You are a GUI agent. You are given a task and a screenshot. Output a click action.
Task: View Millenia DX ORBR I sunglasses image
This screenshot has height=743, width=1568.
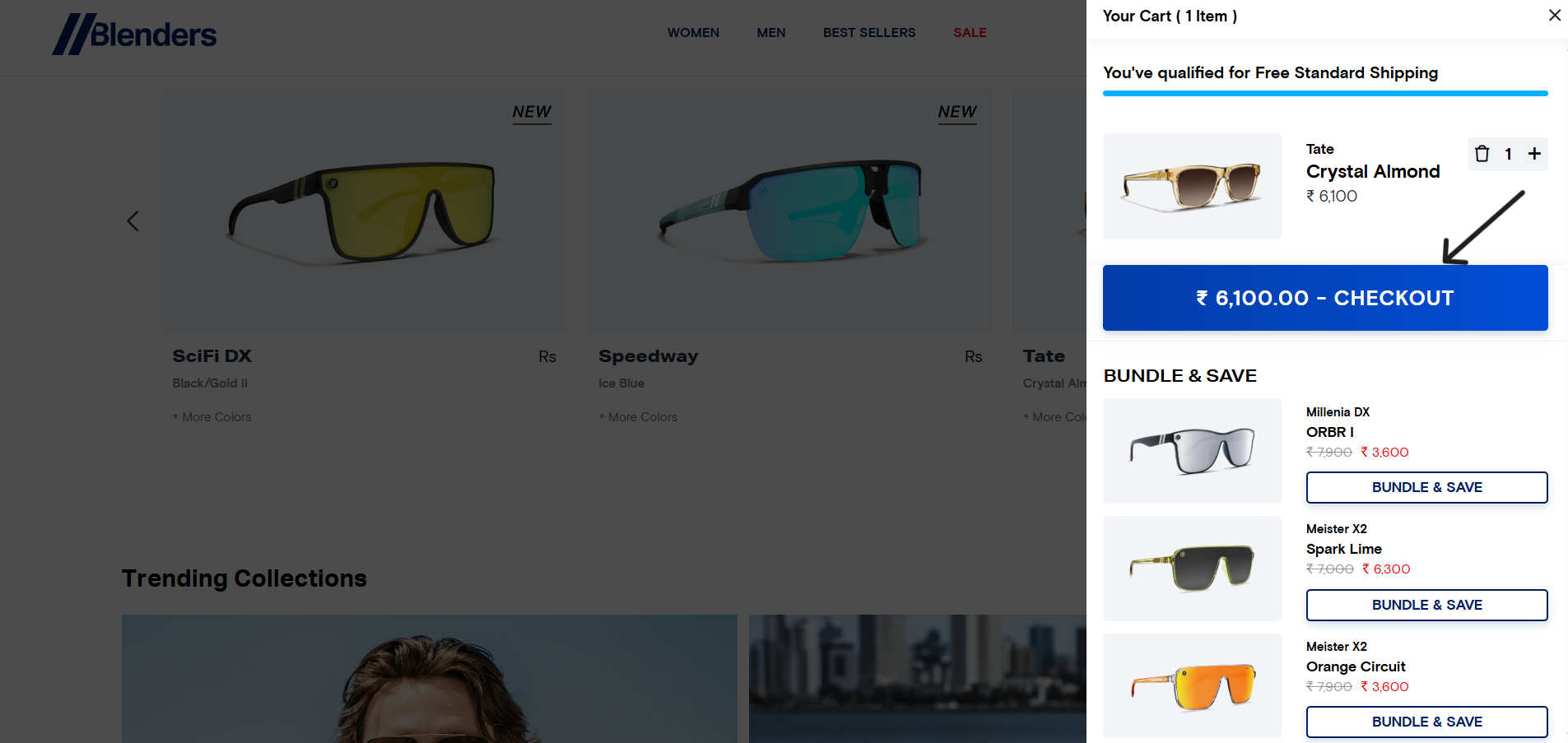(1192, 451)
